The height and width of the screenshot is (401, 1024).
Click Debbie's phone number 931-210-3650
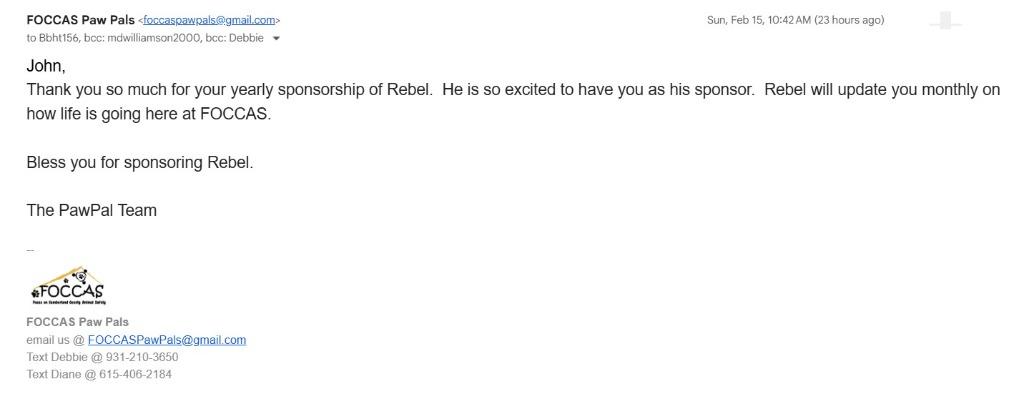point(142,357)
